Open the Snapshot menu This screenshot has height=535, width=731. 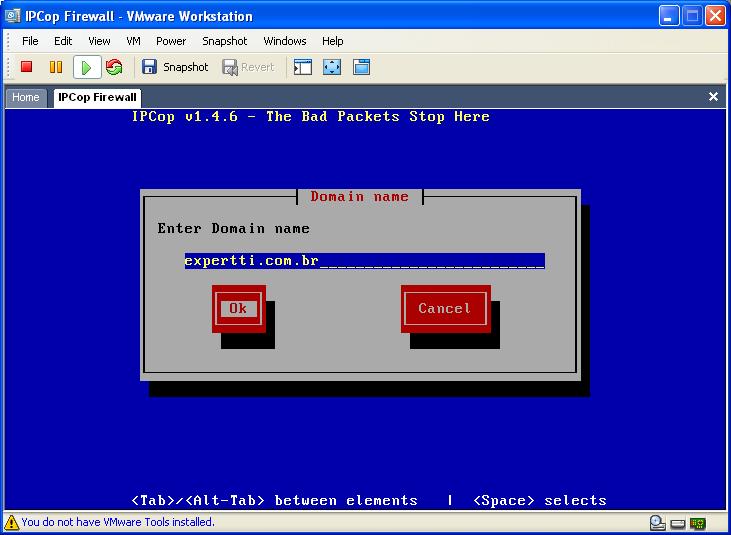tap(224, 41)
